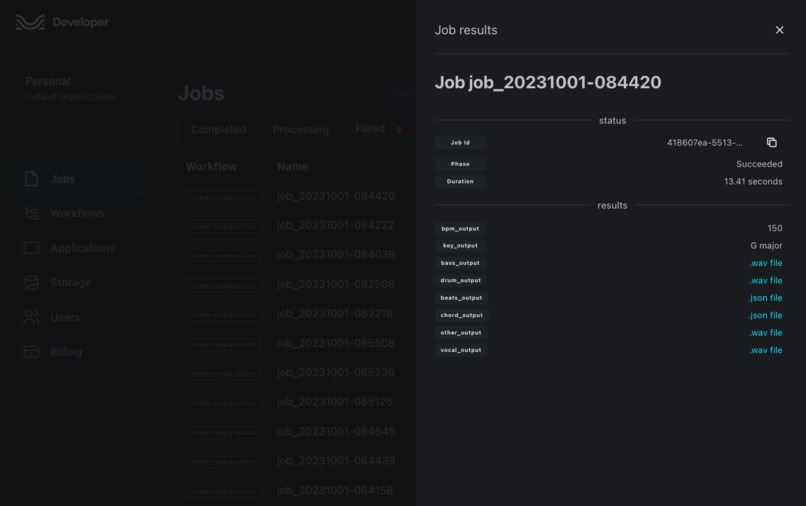Image resolution: width=806 pixels, height=506 pixels.
Task: Click the Duration label badge
Action: (x=460, y=182)
